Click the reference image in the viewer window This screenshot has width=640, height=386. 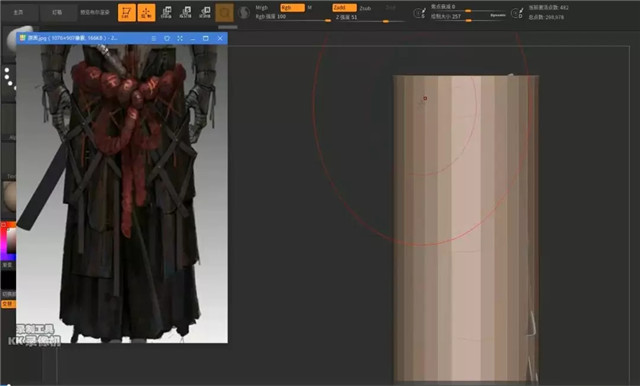(122, 194)
